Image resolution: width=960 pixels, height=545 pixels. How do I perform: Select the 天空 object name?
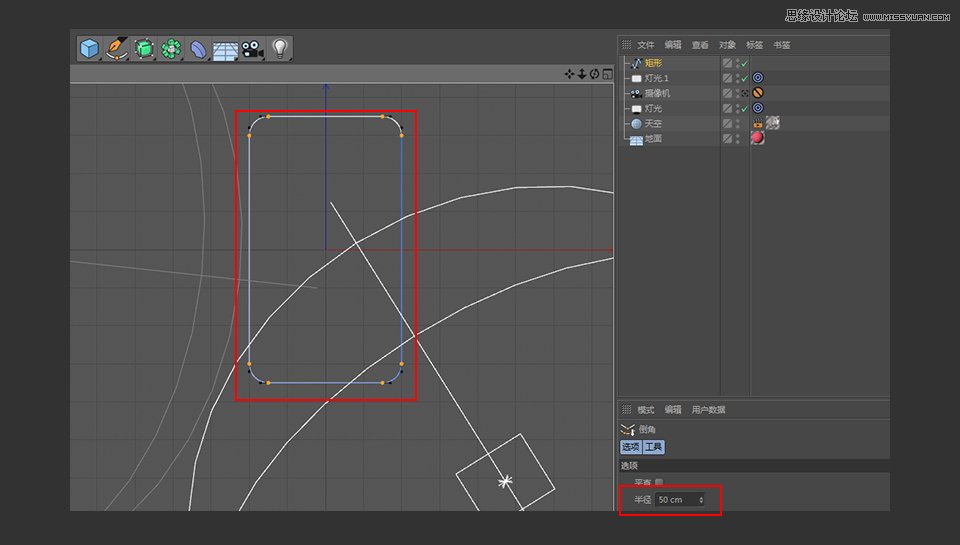click(x=653, y=124)
